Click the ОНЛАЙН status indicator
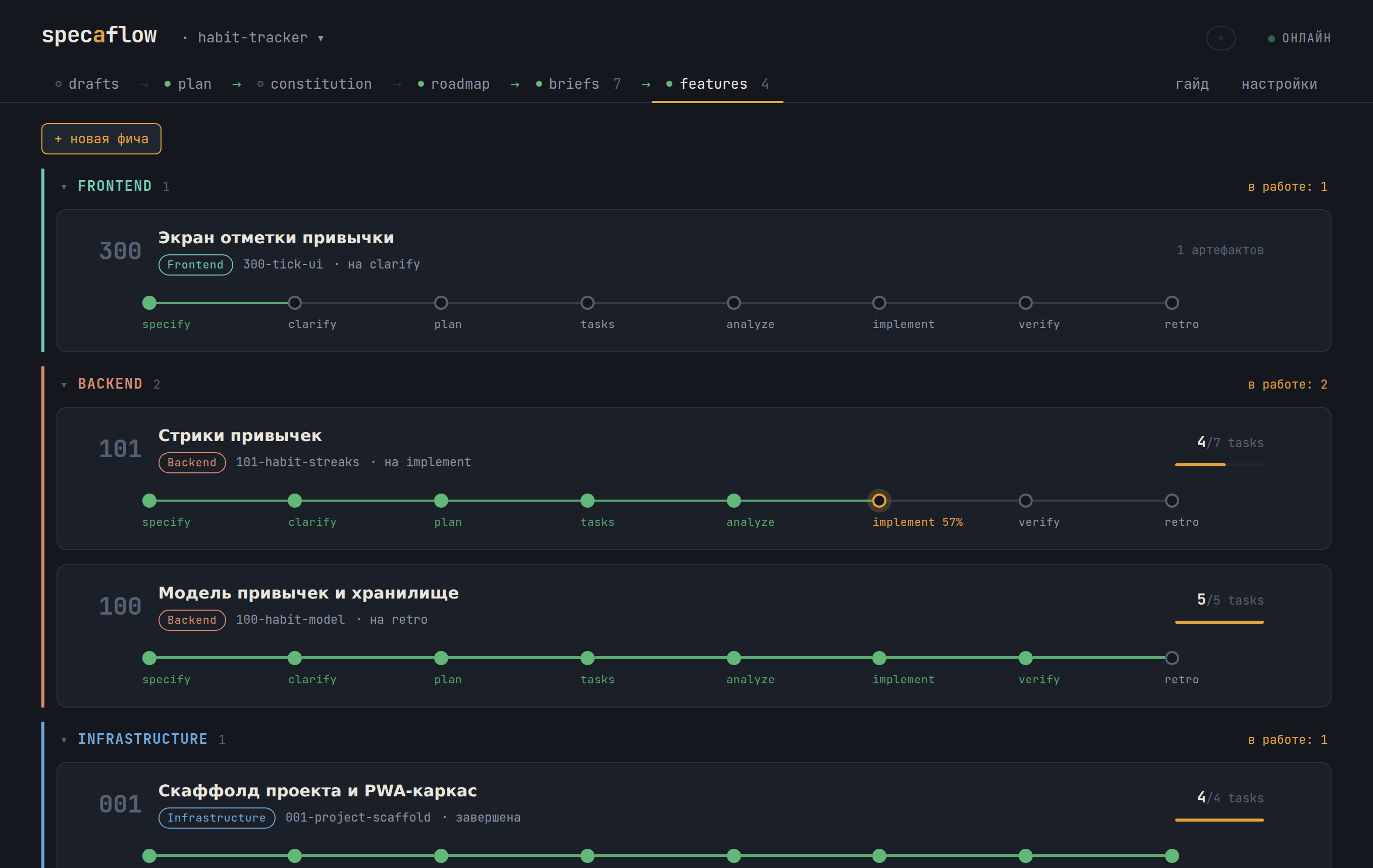1373x868 pixels. click(1298, 38)
